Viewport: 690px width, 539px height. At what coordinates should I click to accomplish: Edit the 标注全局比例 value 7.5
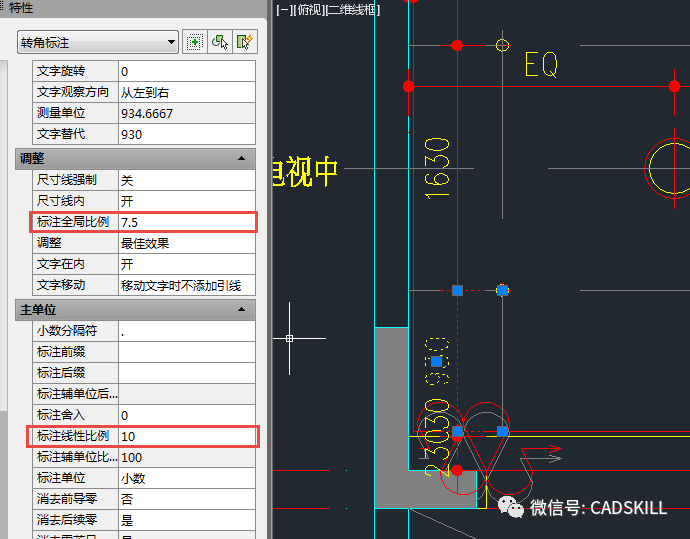tap(187, 222)
